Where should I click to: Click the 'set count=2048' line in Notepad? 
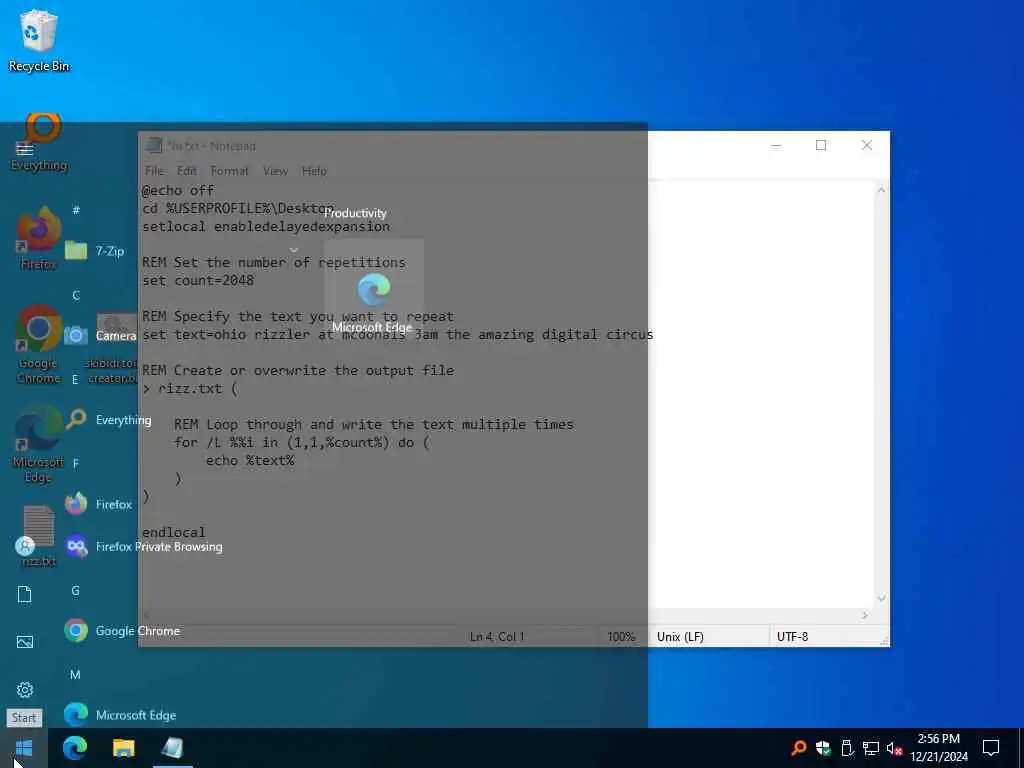(x=198, y=280)
